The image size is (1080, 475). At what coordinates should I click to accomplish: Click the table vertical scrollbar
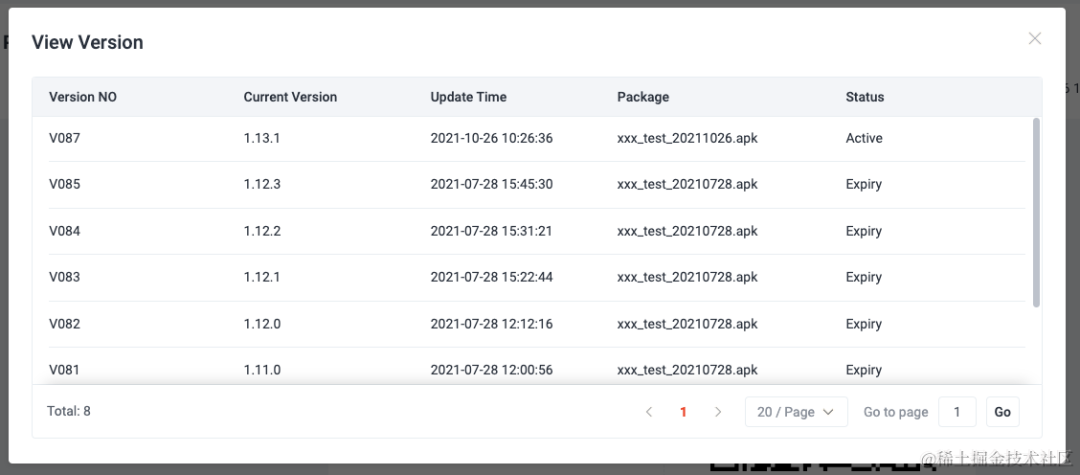tap(1036, 212)
